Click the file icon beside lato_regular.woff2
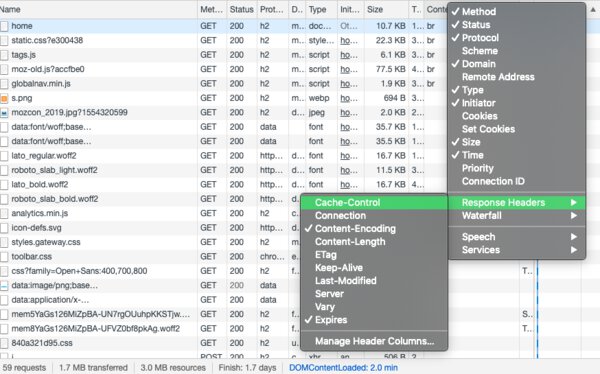 (x=4, y=156)
